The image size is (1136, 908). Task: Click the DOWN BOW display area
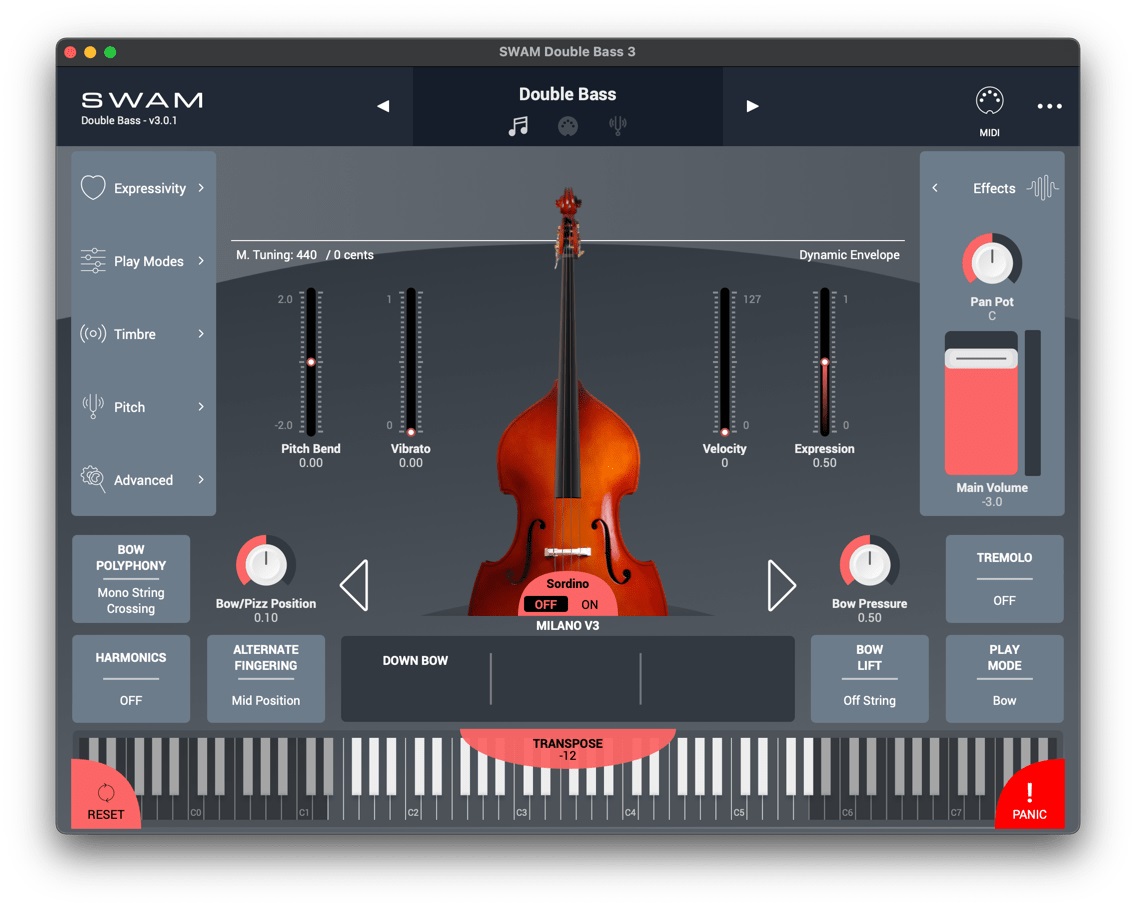pos(568,679)
